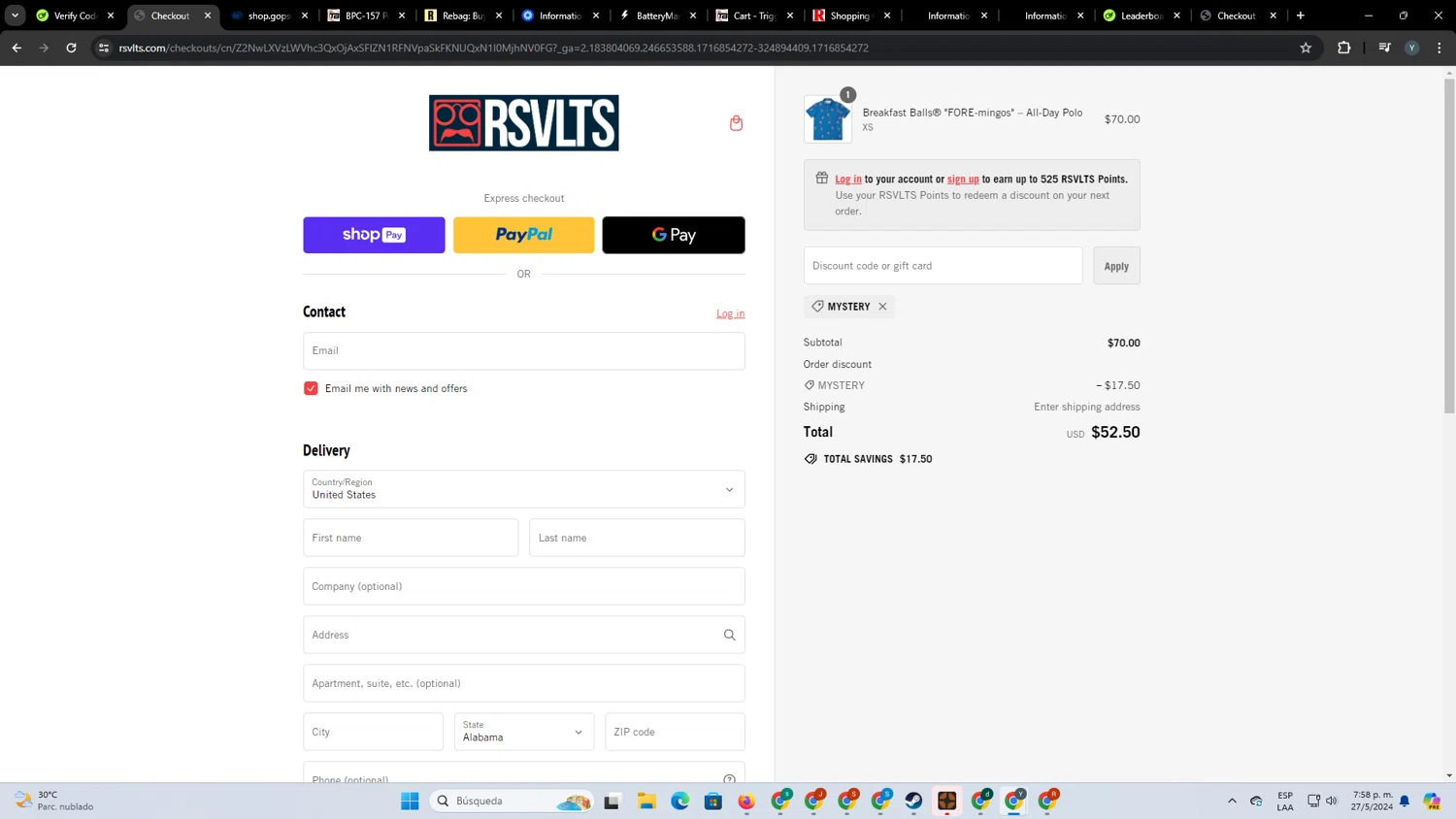
Task: Click the ESP LAA language indicator
Action: pyautogui.click(x=1285, y=801)
